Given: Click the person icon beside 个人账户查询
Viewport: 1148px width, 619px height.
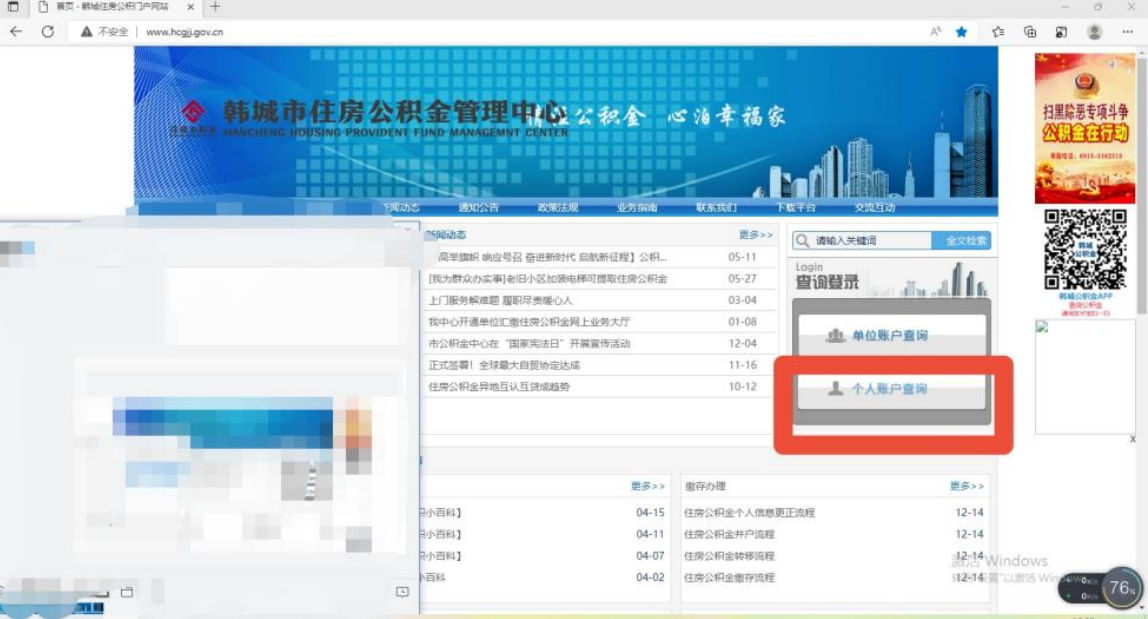Looking at the screenshot, I should (835, 388).
